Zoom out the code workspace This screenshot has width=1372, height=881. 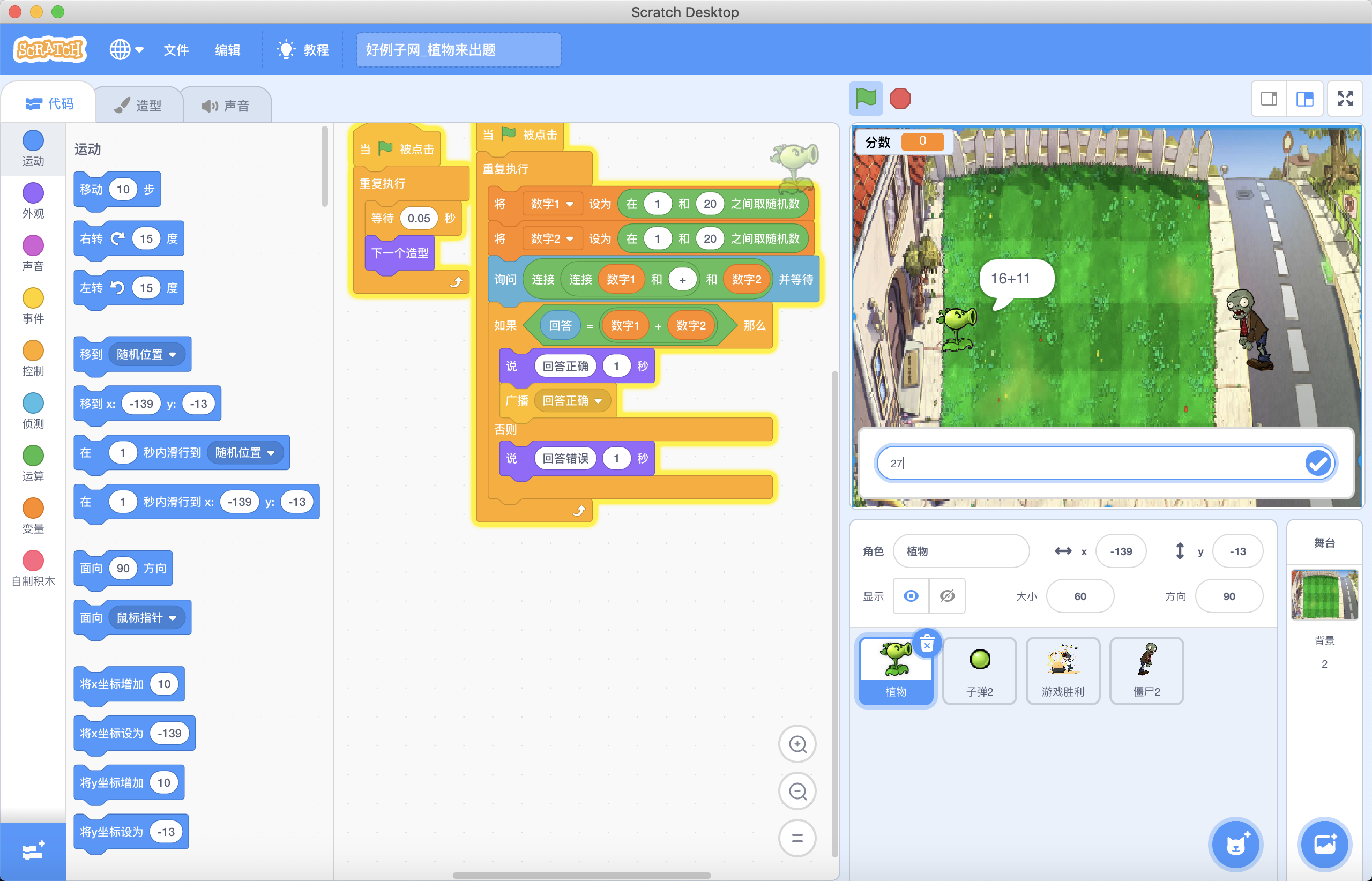tap(797, 791)
